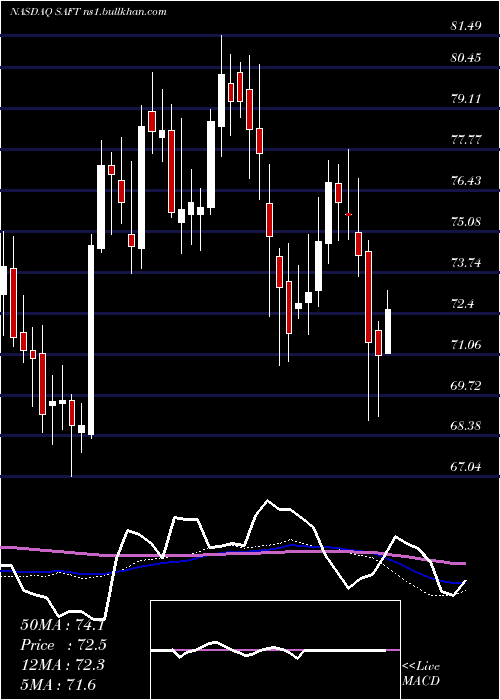The image size is (500, 700).
Task: Click the 71.06 price axis label
Action: [467, 344]
